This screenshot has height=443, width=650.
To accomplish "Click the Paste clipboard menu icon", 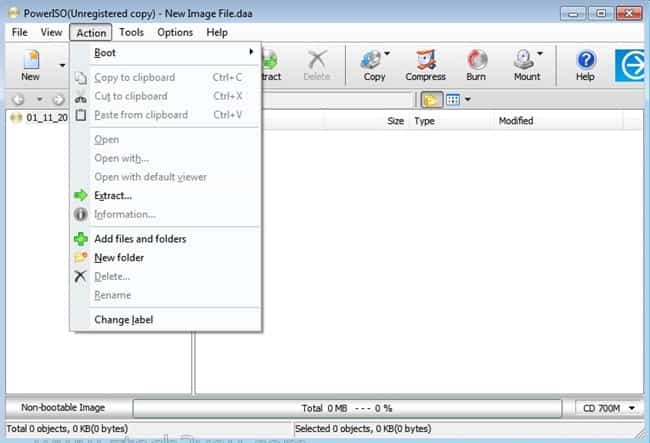I will coord(81,115).
